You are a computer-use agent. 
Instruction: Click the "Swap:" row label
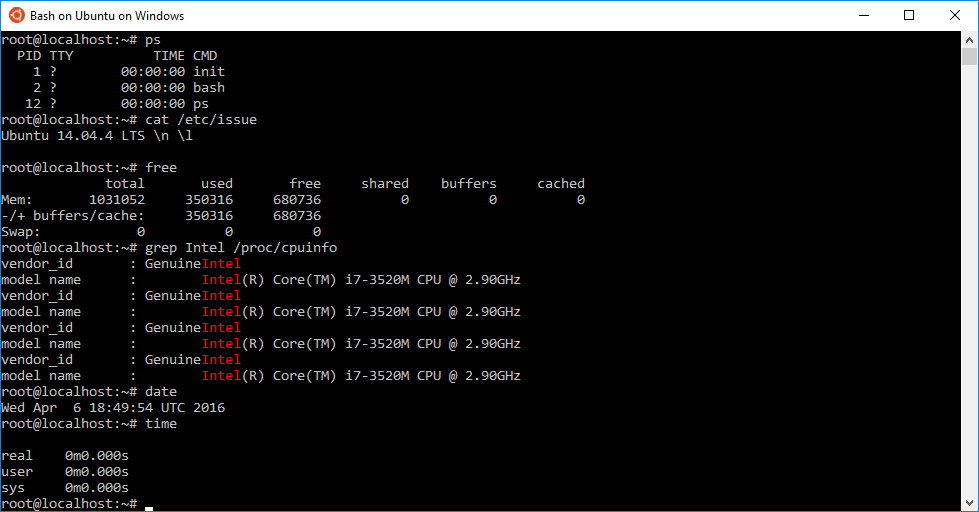(20, 232)
